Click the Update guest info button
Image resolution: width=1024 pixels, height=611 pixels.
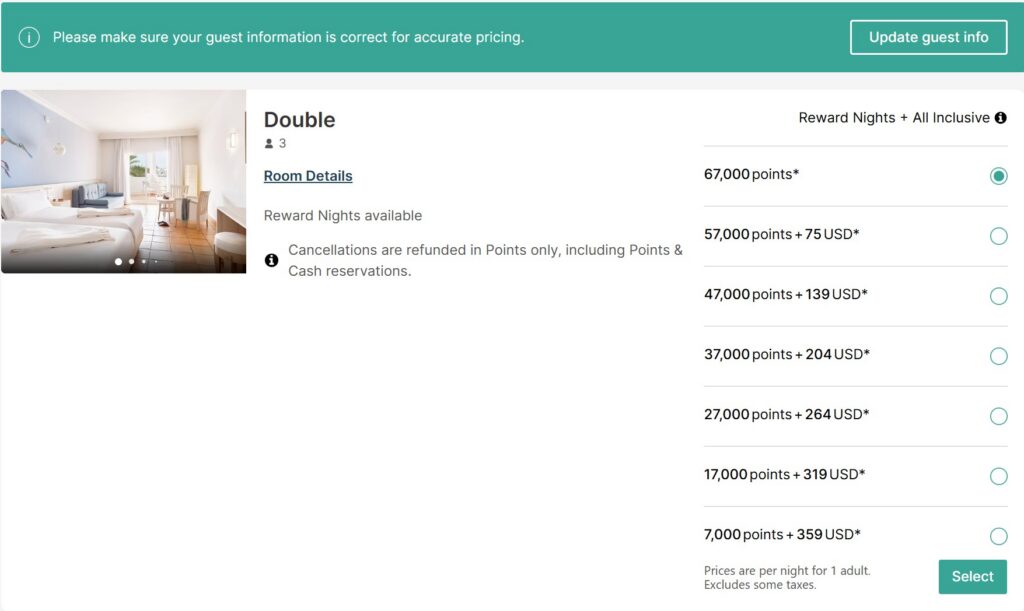click(928, 38)
